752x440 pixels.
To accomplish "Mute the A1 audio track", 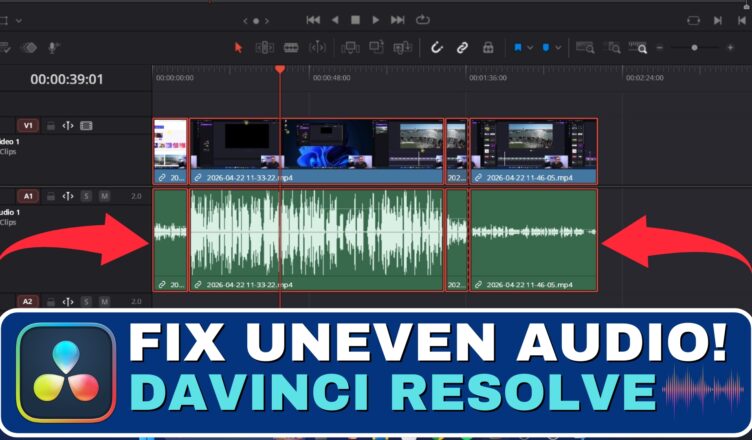I will point(104,196).
